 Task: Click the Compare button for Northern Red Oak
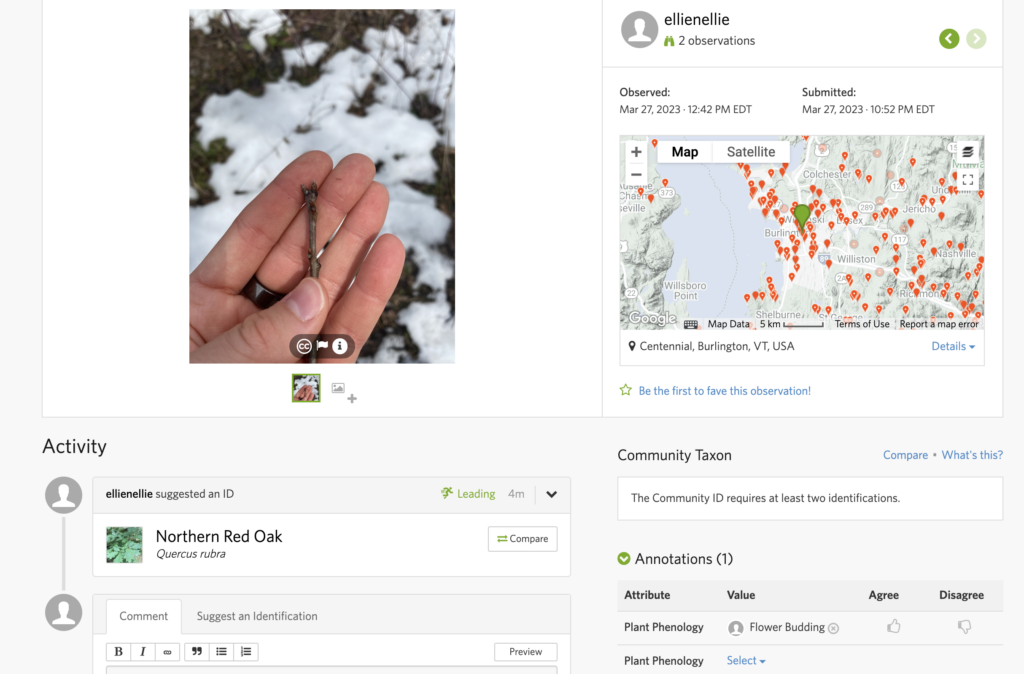[x=522, y=539]
